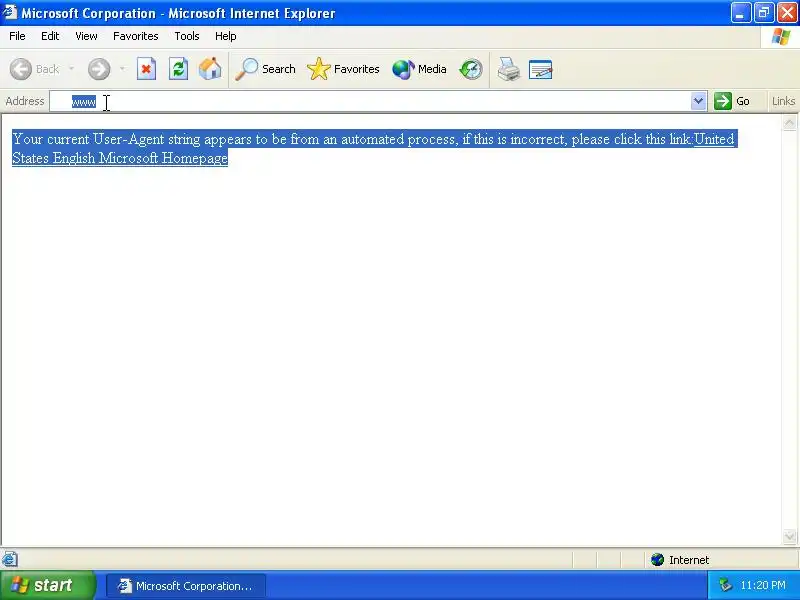Click the Go button
Viewport: 800px width, 600px height.
[x=732, y=101]
